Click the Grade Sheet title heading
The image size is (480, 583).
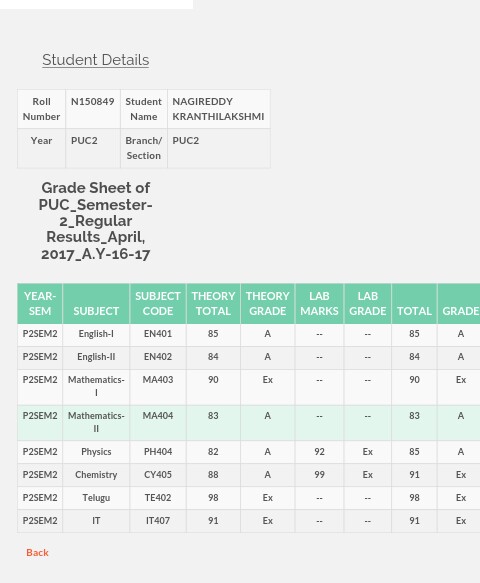point(96,221)
